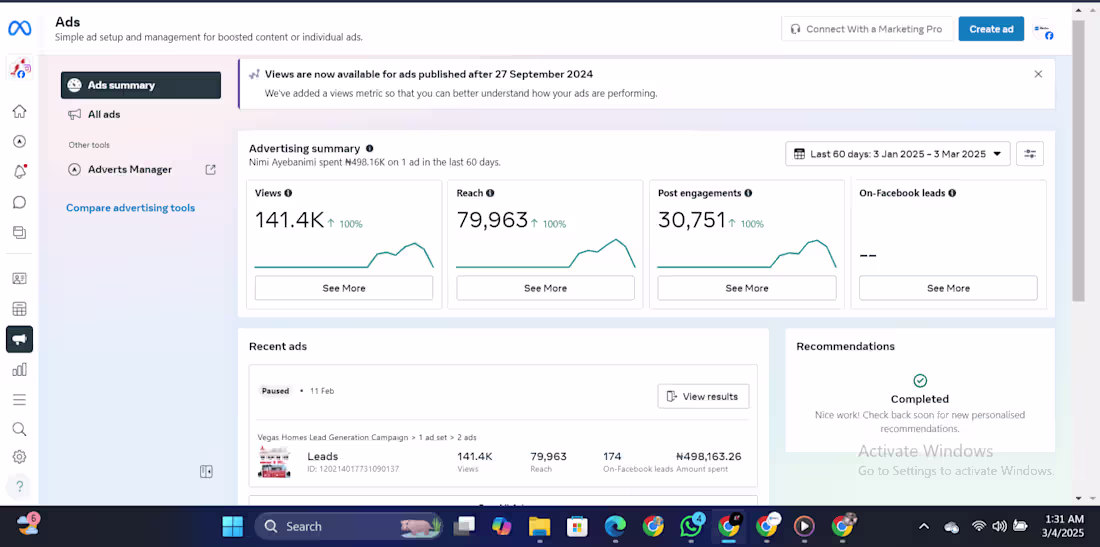Click the Create ad button
This screenshot has width=1100, height=547.
991,29
